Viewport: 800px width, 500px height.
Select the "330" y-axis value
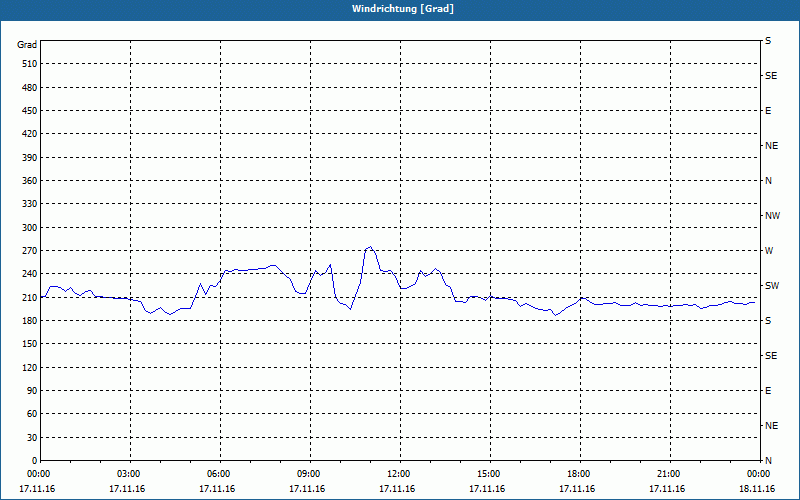(29, 204)
